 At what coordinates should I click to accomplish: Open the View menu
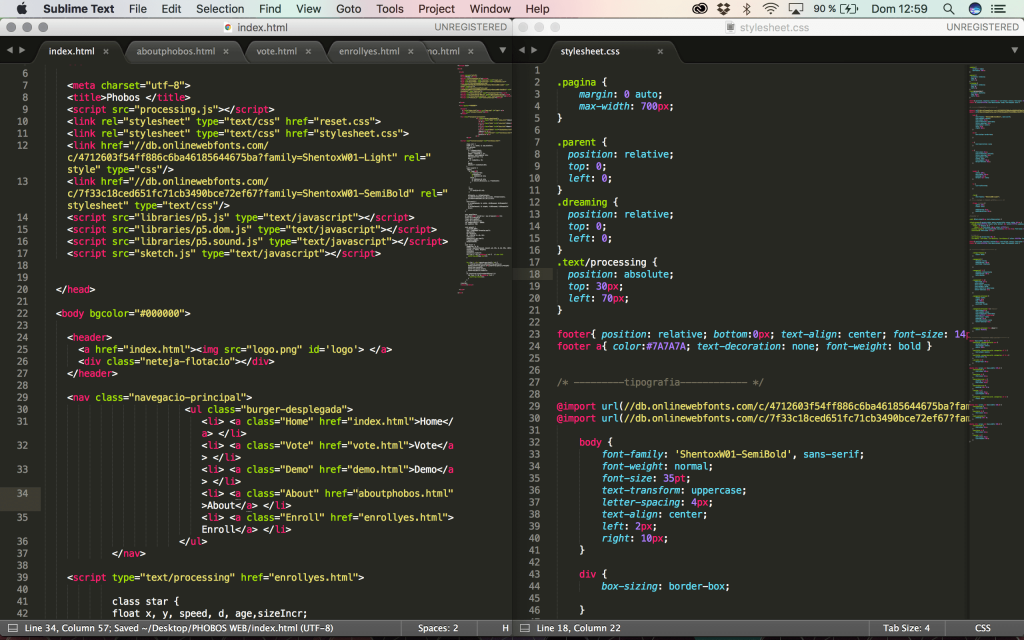(x=308, y=8)
